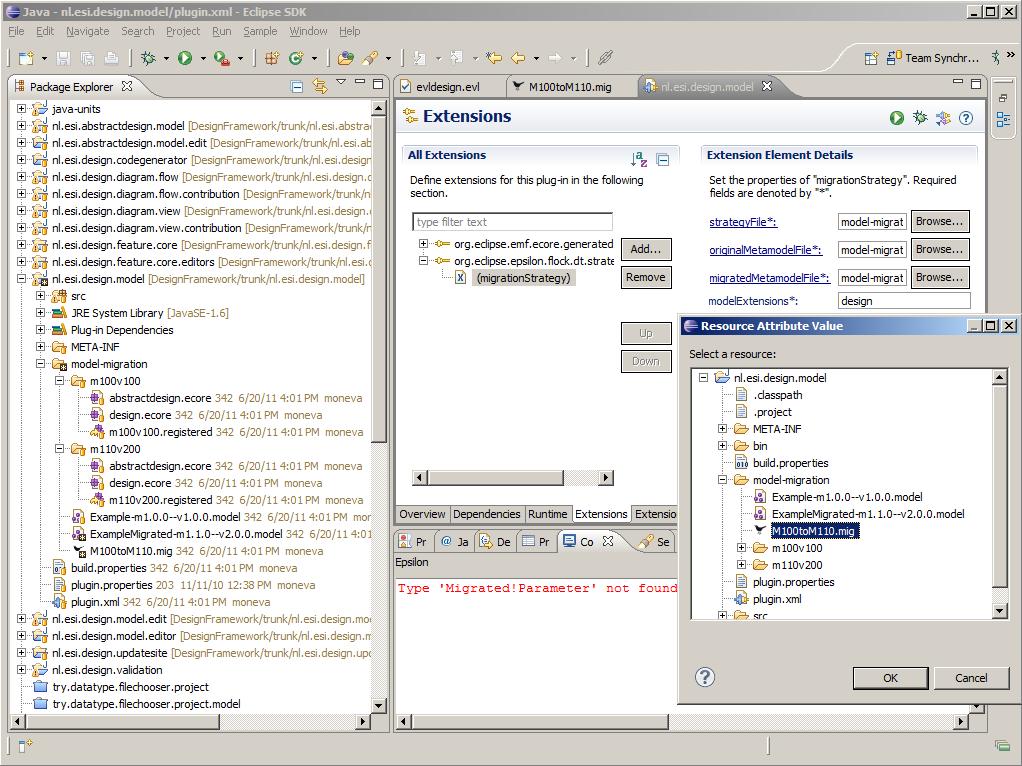This screenshot has width=1022, height=766.
Task: Click the modelExtensions field containing design
Action: [x=904, y=301]
